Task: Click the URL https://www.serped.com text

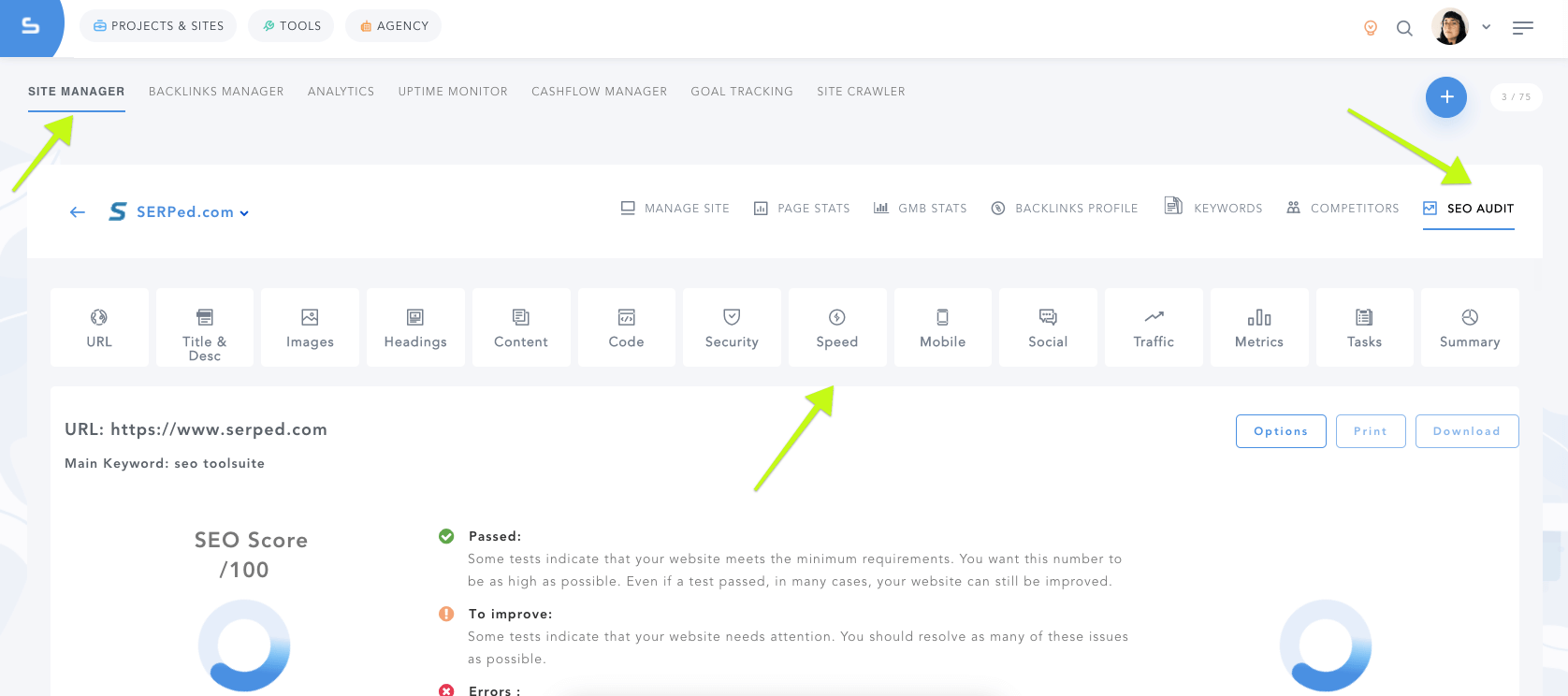Action: point(196,429)
